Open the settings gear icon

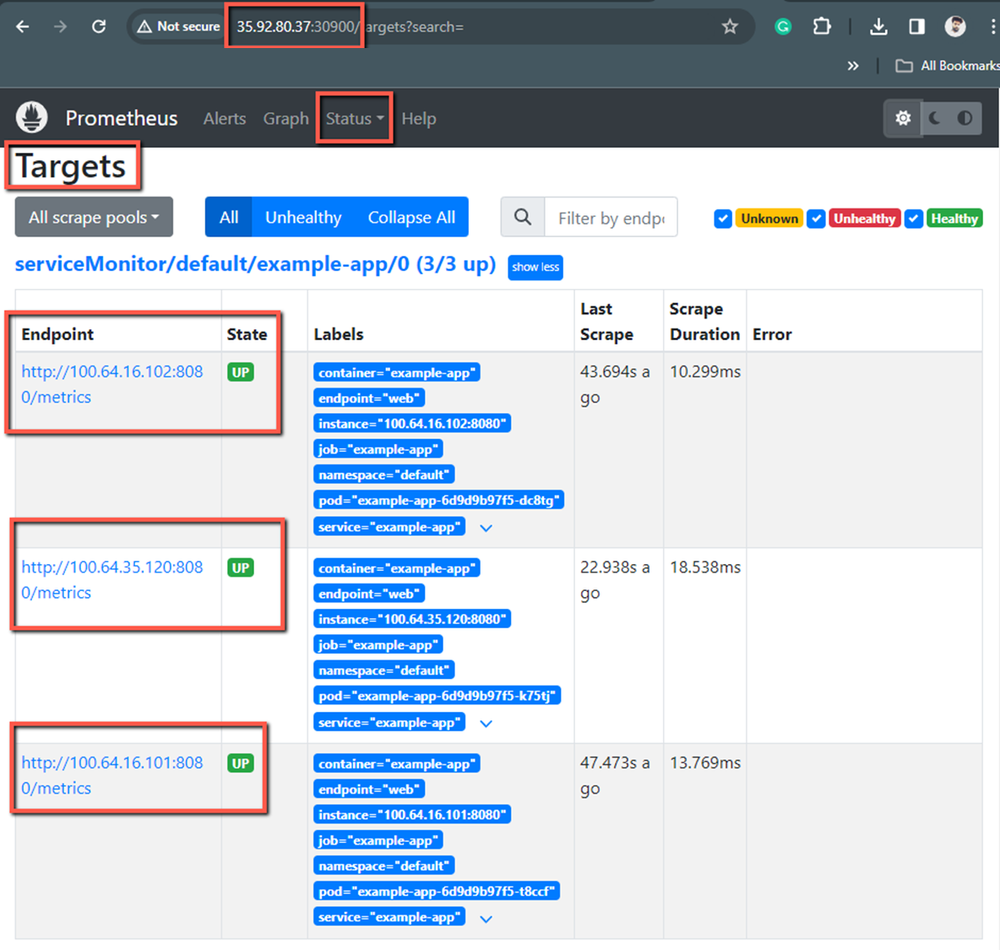coord(903,118)
